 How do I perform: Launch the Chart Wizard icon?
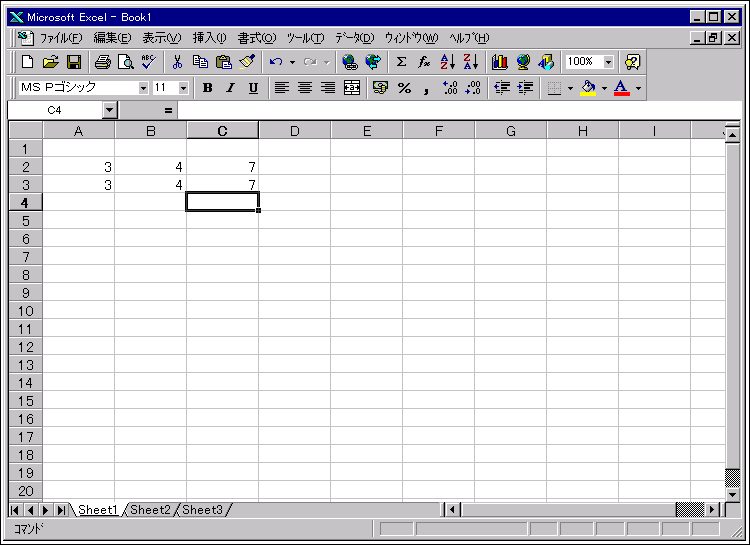tap(500, 62)
